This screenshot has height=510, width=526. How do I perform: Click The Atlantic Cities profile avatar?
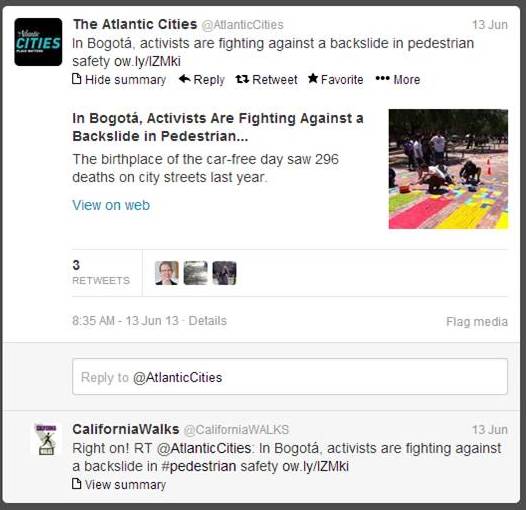click(38, 42)
